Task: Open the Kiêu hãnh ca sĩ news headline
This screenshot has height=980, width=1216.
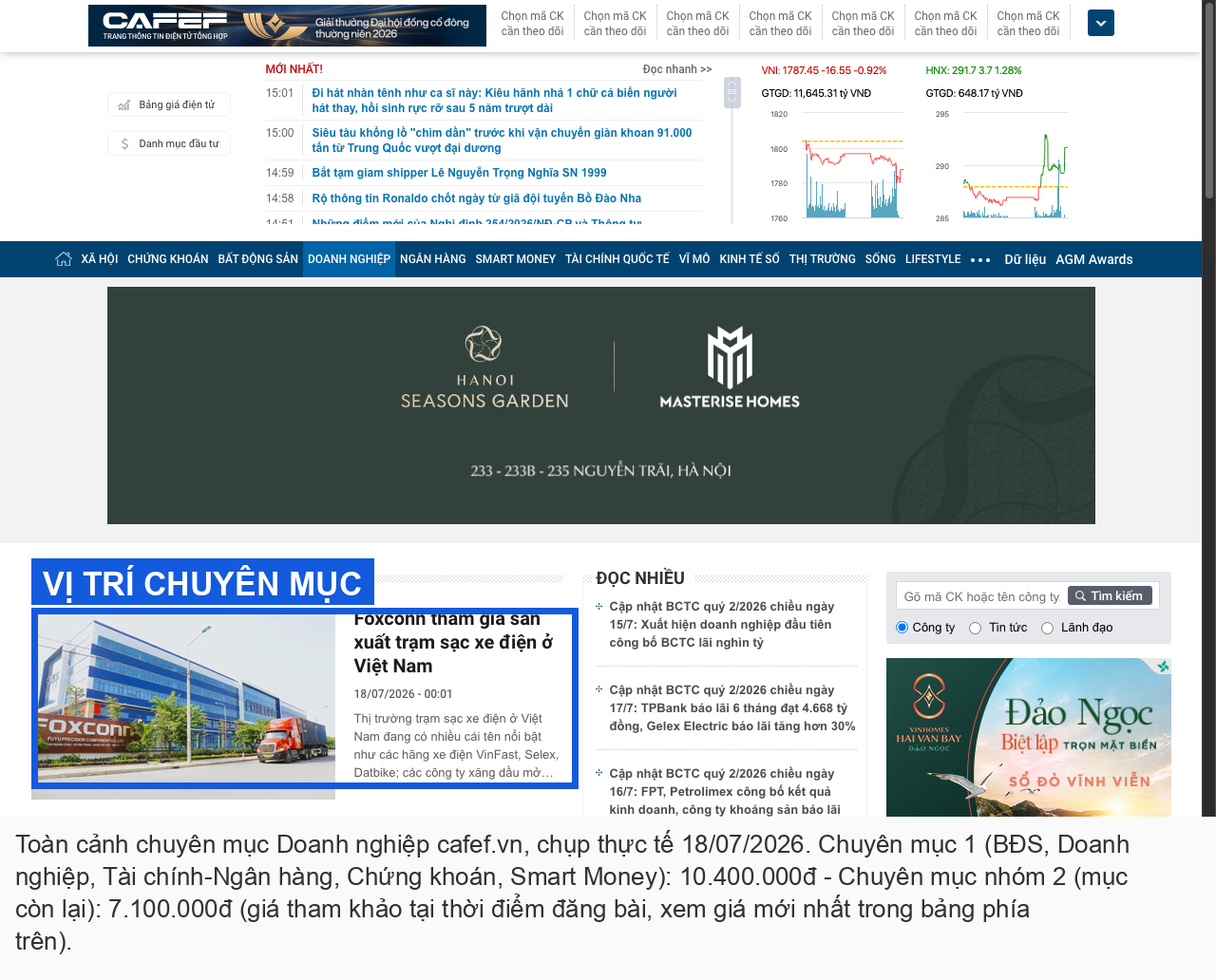Action: (494, 101)
